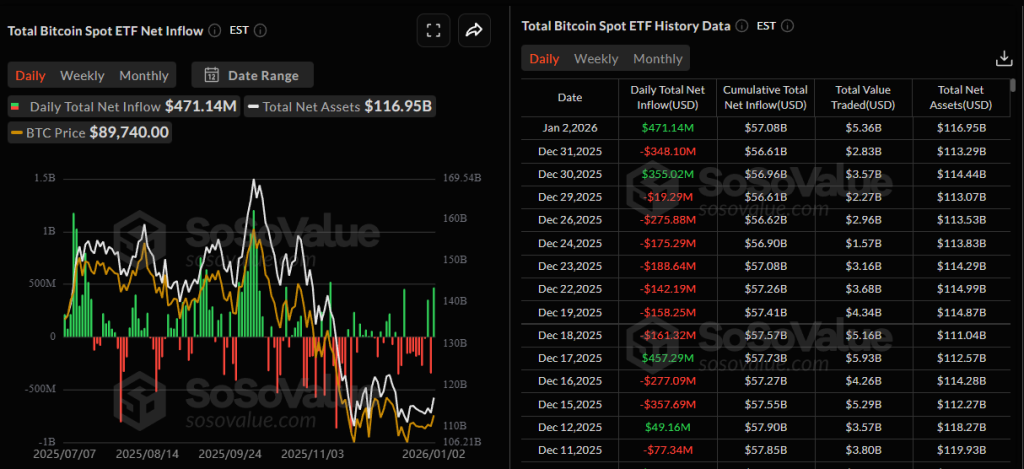The height and width of the screenshot is (469, 1024).
Task: Click the share arrow icon above the chart
Action: [x=474, y=30]
